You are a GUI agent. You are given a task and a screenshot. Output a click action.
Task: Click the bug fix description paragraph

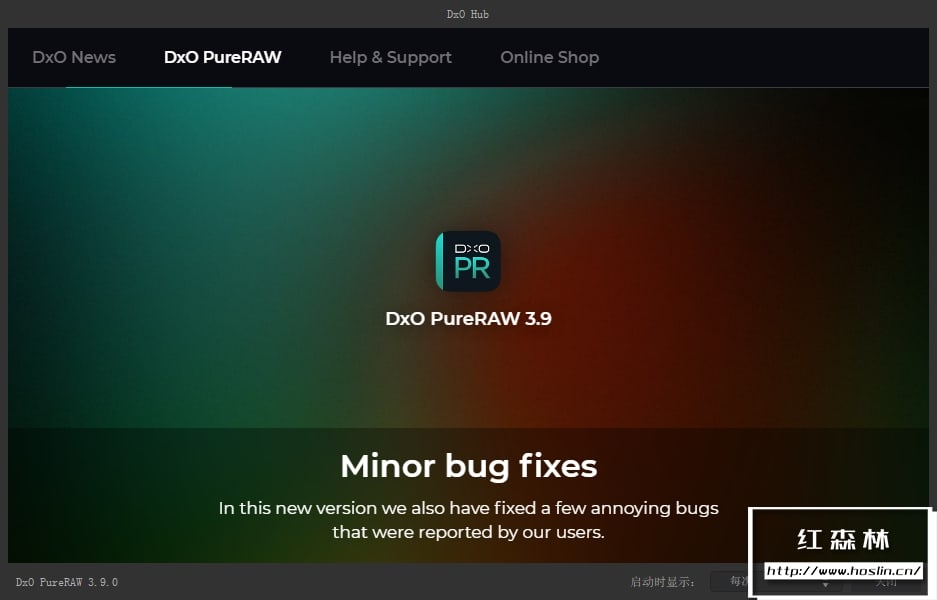[468, 520]
